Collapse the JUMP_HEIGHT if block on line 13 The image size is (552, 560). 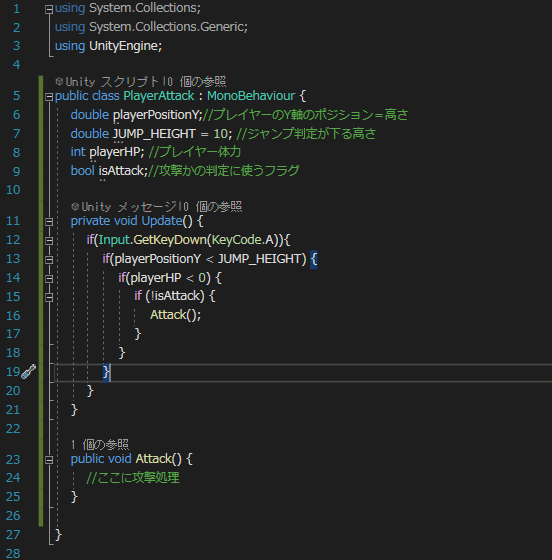[x=49, y=260]
